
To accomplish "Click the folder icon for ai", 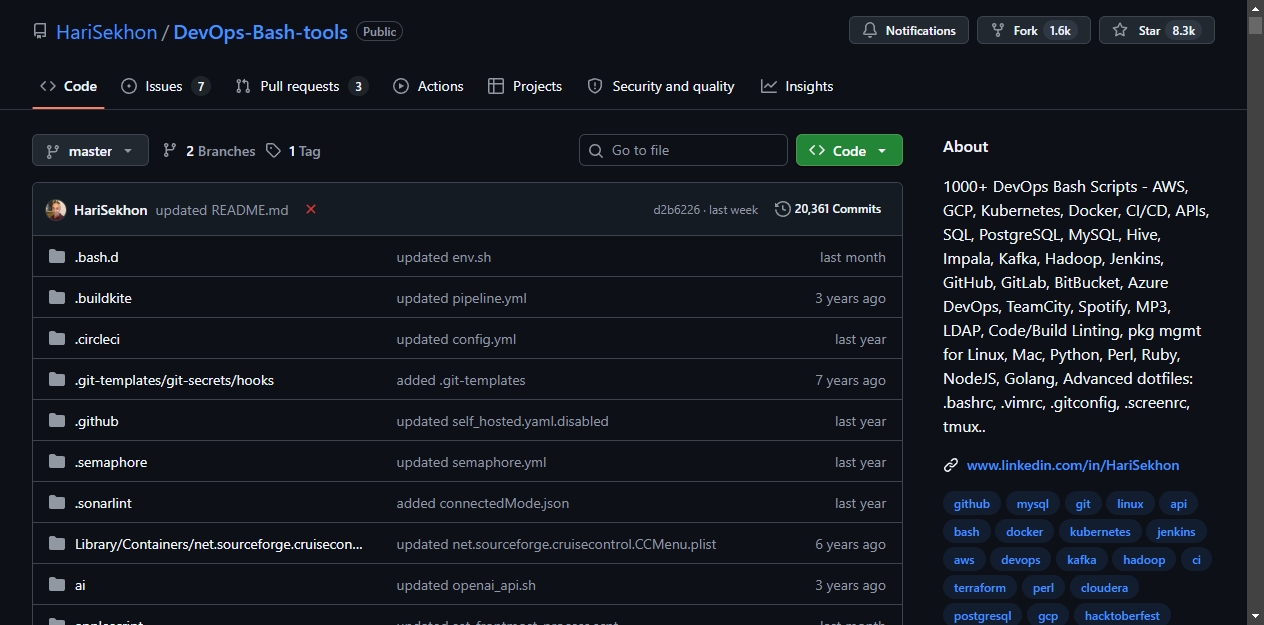I will [x=57, y=585].
